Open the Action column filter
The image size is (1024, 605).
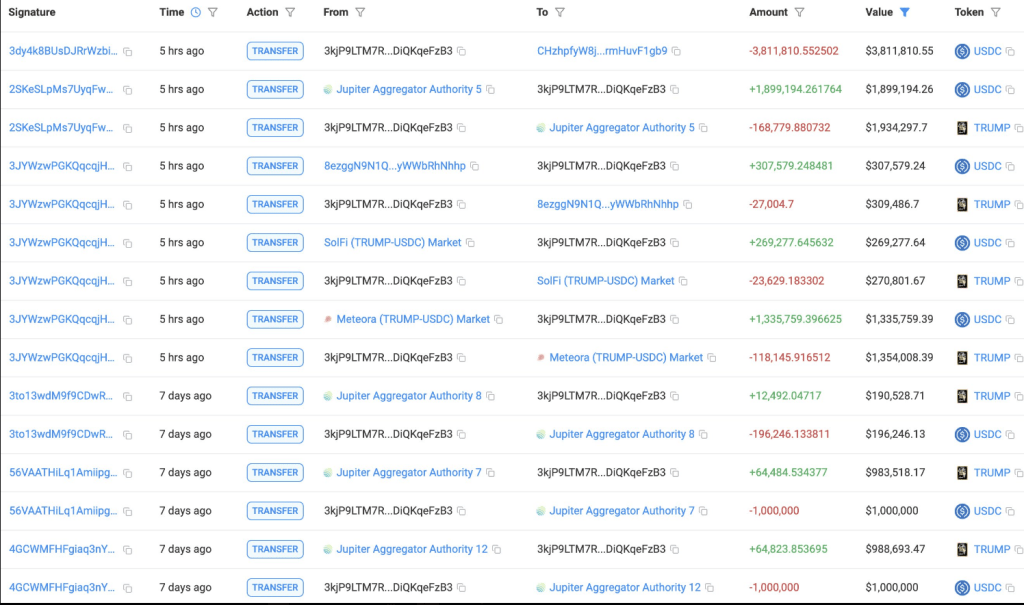pyautogui.click(x=290, y=13)
